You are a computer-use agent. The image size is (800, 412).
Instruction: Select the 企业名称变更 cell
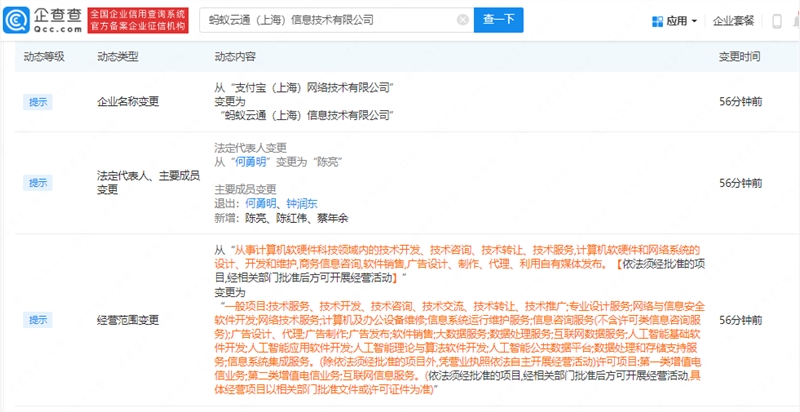pos(128,101)
